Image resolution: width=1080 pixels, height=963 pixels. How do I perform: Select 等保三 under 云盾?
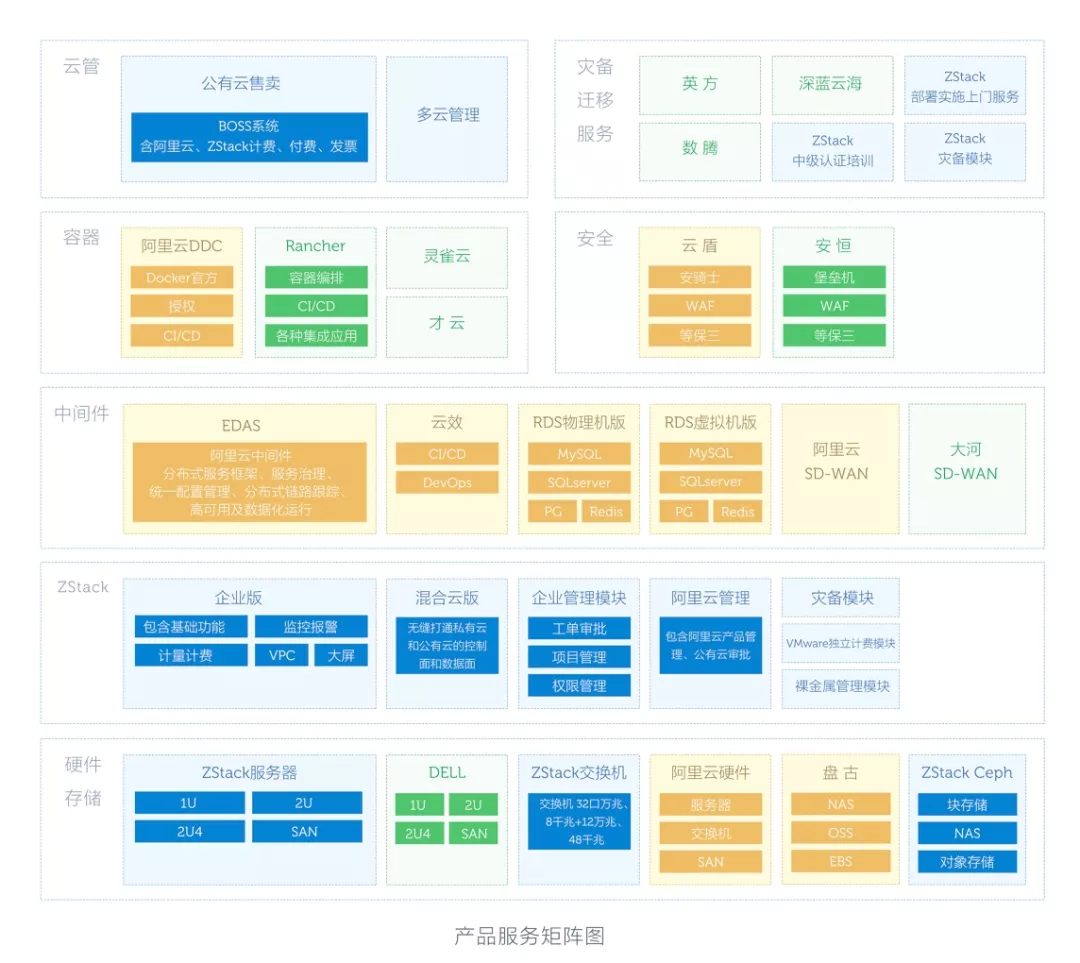click(700, 335)
